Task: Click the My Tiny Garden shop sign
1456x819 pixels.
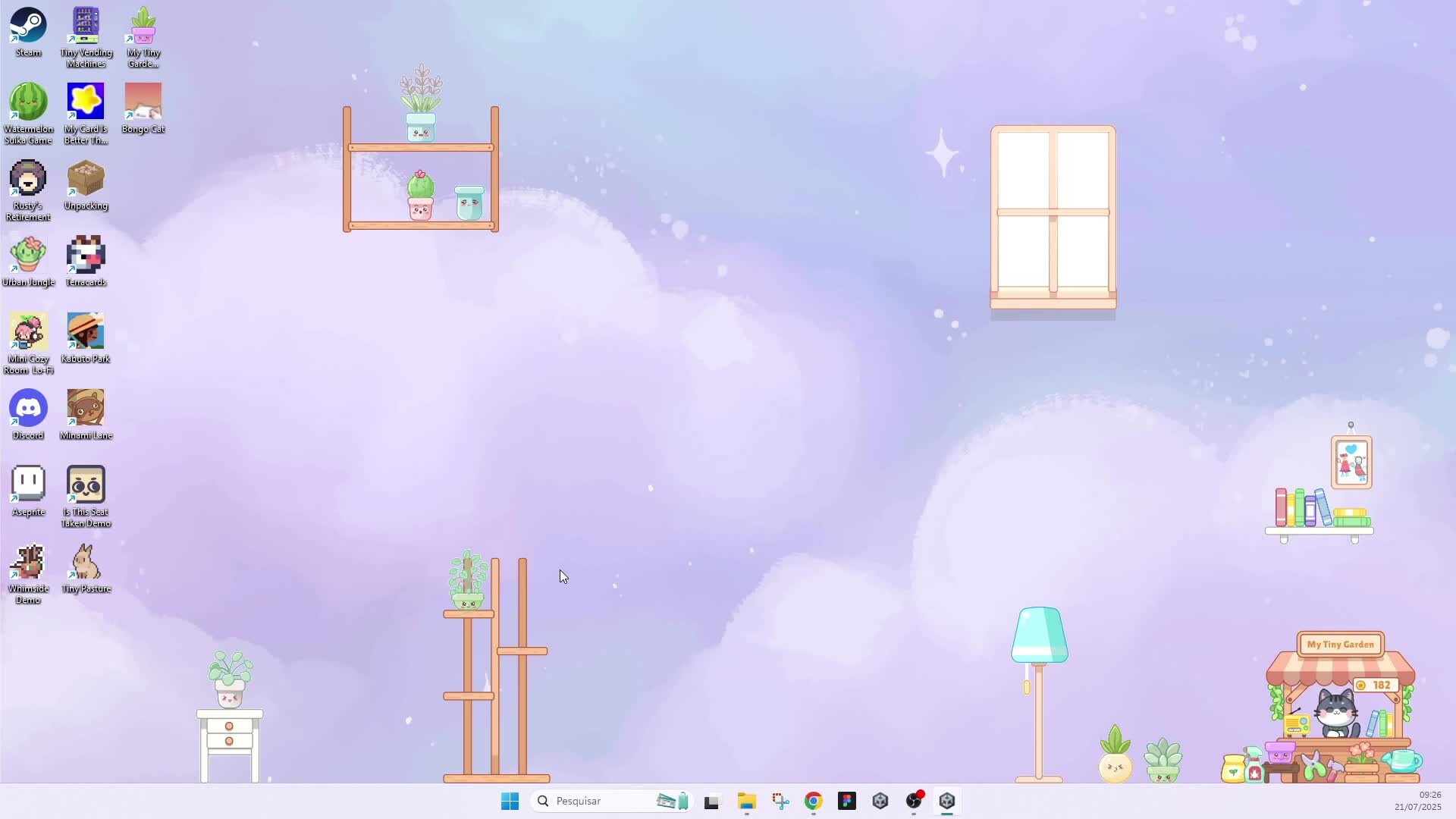Action: pos(1340,645)
